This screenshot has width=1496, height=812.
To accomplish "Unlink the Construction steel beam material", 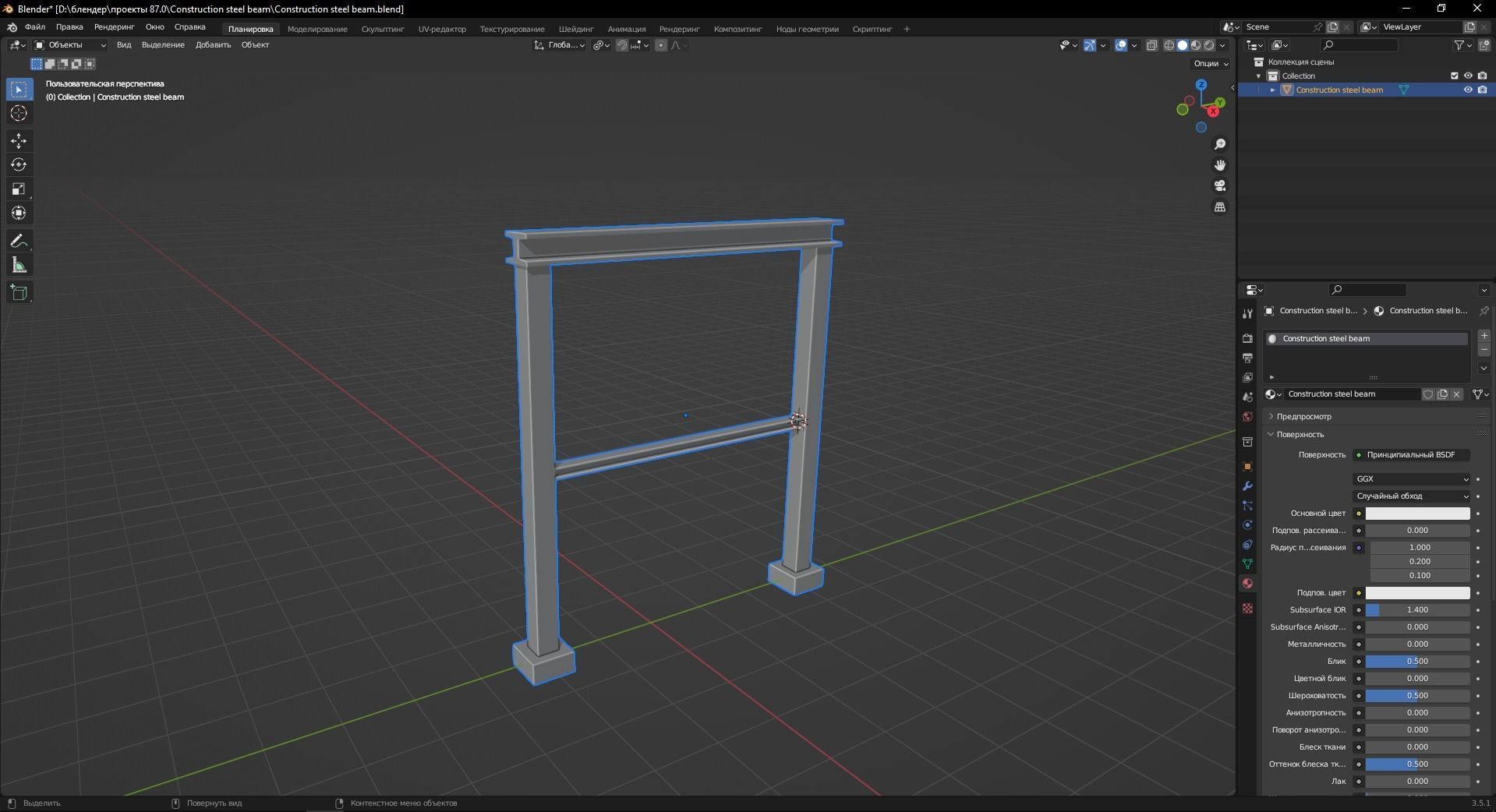I will (1456, 394).
